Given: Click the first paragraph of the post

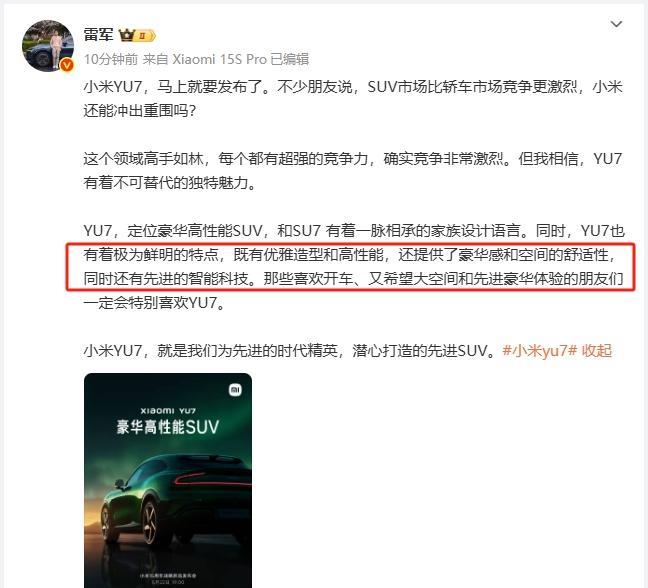Looking at the screenshot, I should point(353,99).
